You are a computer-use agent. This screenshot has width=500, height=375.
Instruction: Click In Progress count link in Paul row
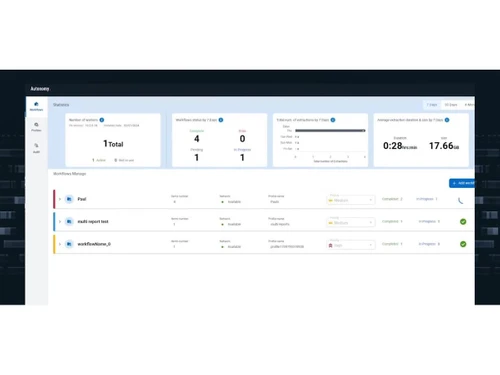click(427, 199)
